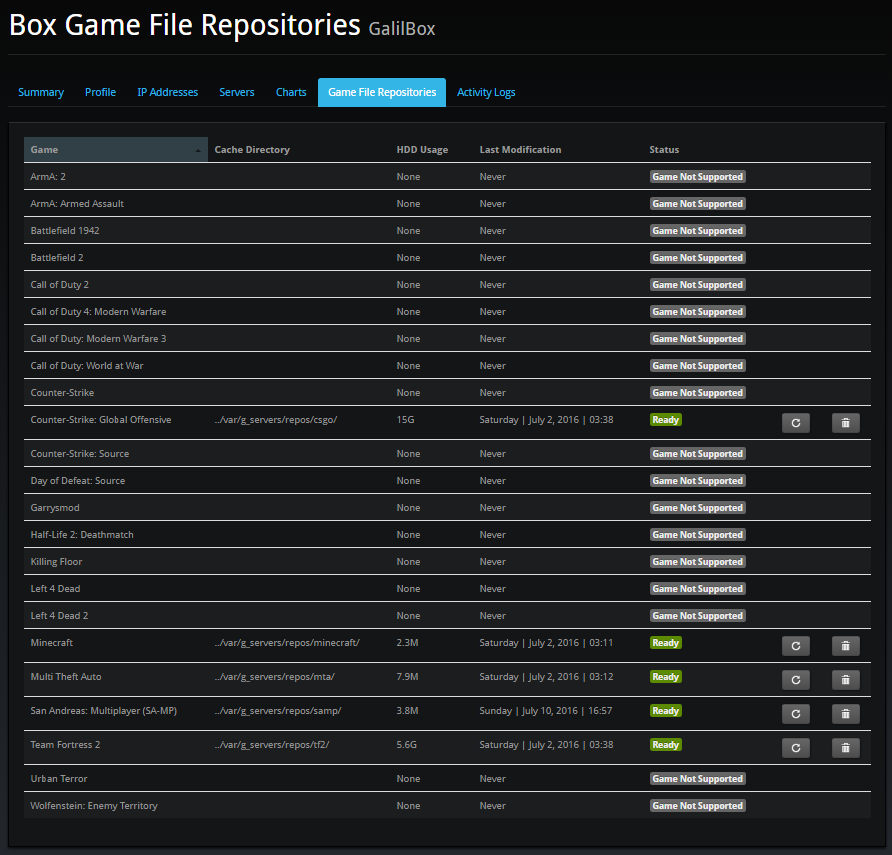Delete the San Andreas: Multiplayer repository
892x855 pixels.
click(x=845, y=714)
